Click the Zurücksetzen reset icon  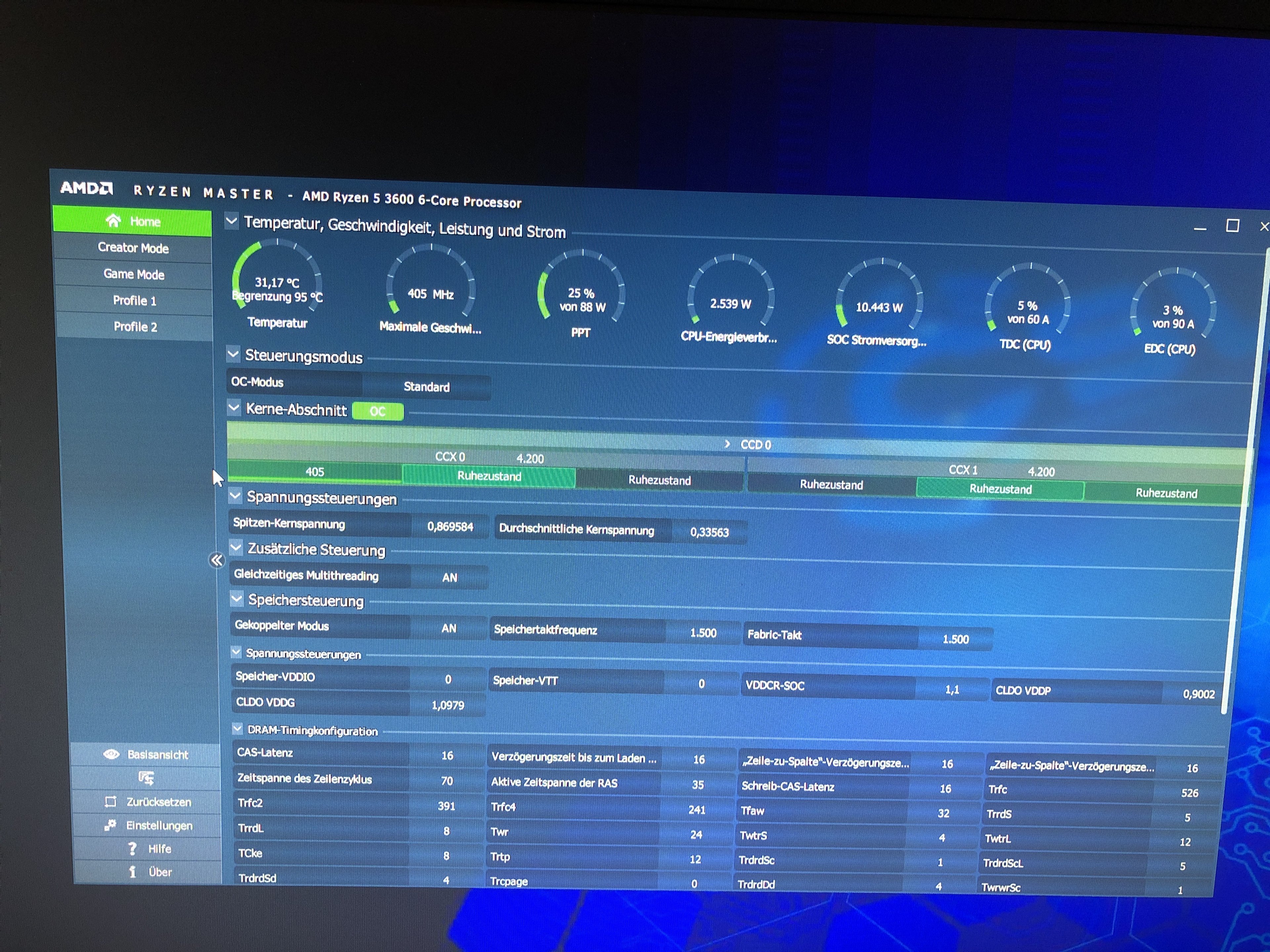click(x=111, y=802)
